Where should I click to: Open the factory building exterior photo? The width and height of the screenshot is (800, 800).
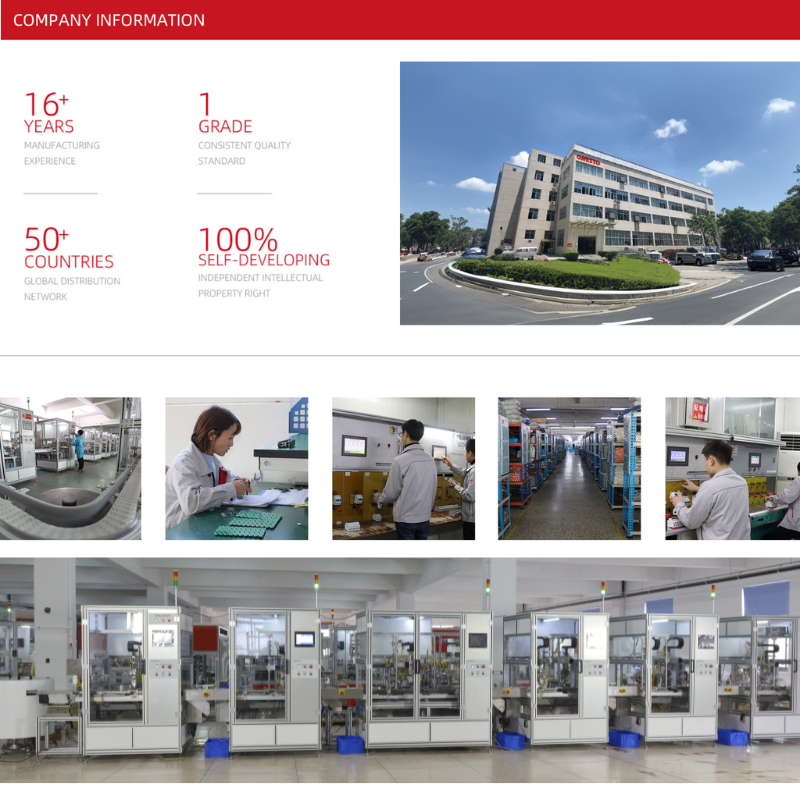click(600, 193)
